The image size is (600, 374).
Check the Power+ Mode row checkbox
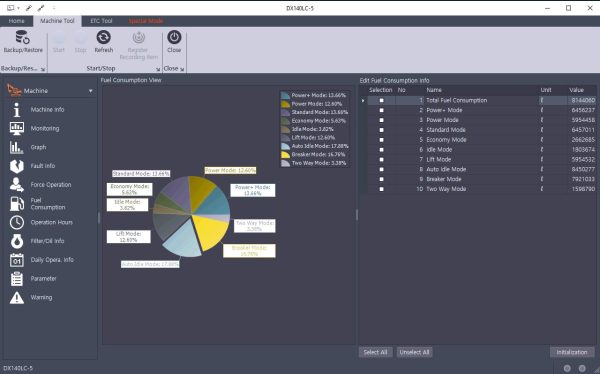(381, 110)
